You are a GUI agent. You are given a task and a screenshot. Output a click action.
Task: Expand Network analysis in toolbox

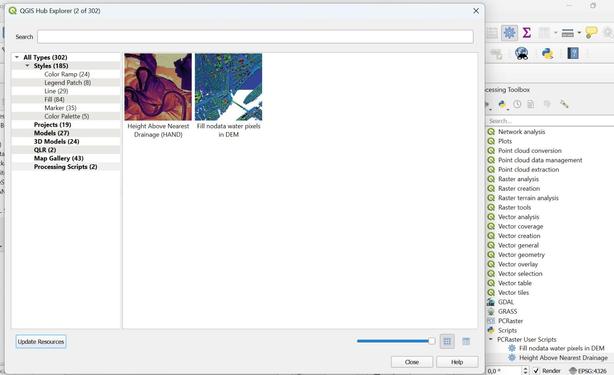pyautogui.click(x=521, y=132)
